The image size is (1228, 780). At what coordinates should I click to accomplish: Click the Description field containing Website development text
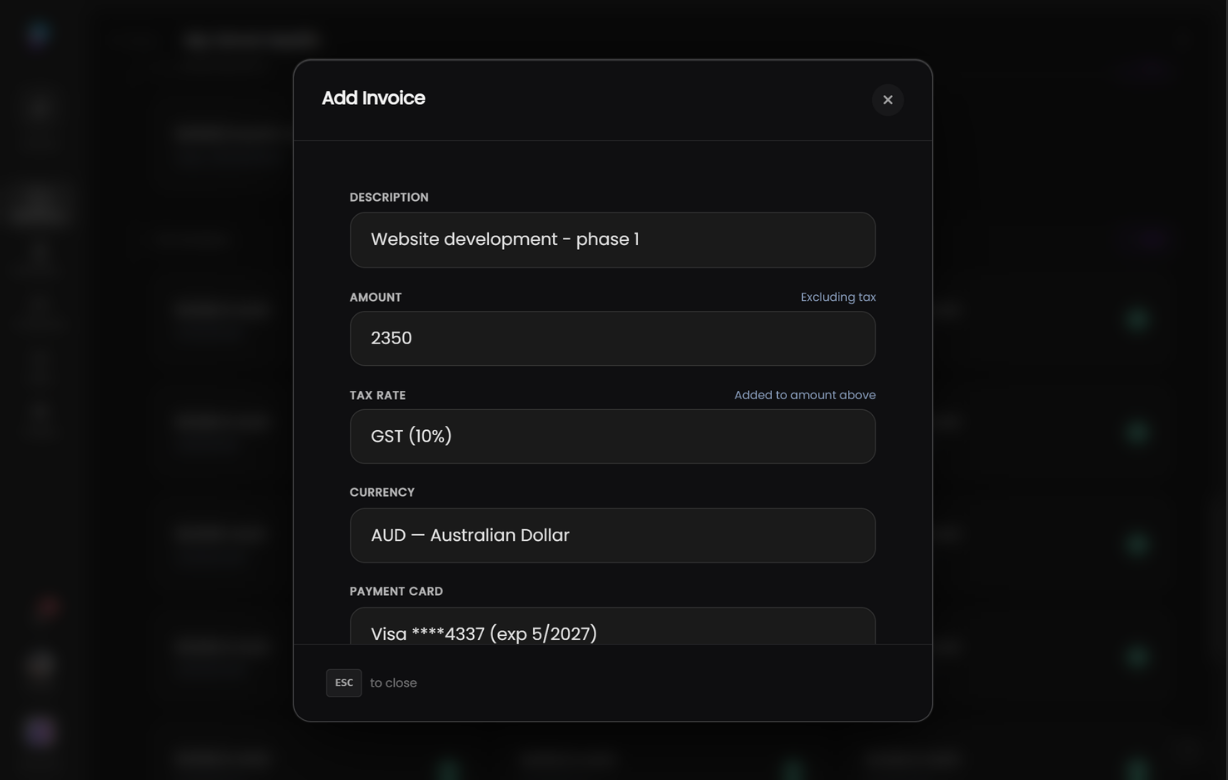click(x=613, y=239)
